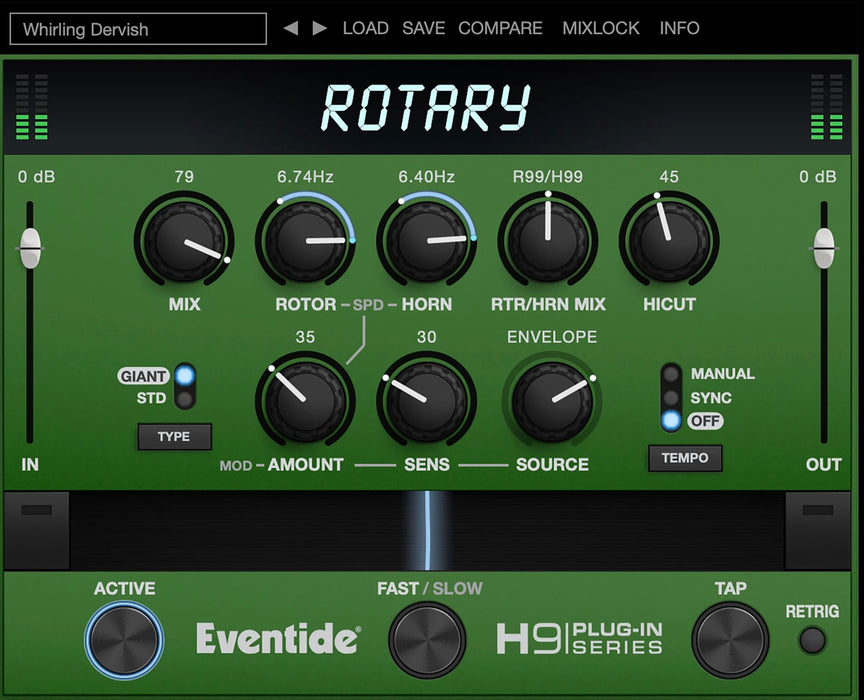Click the OUT level slider handle
The image size is (864, 700).
click(824, 248)
